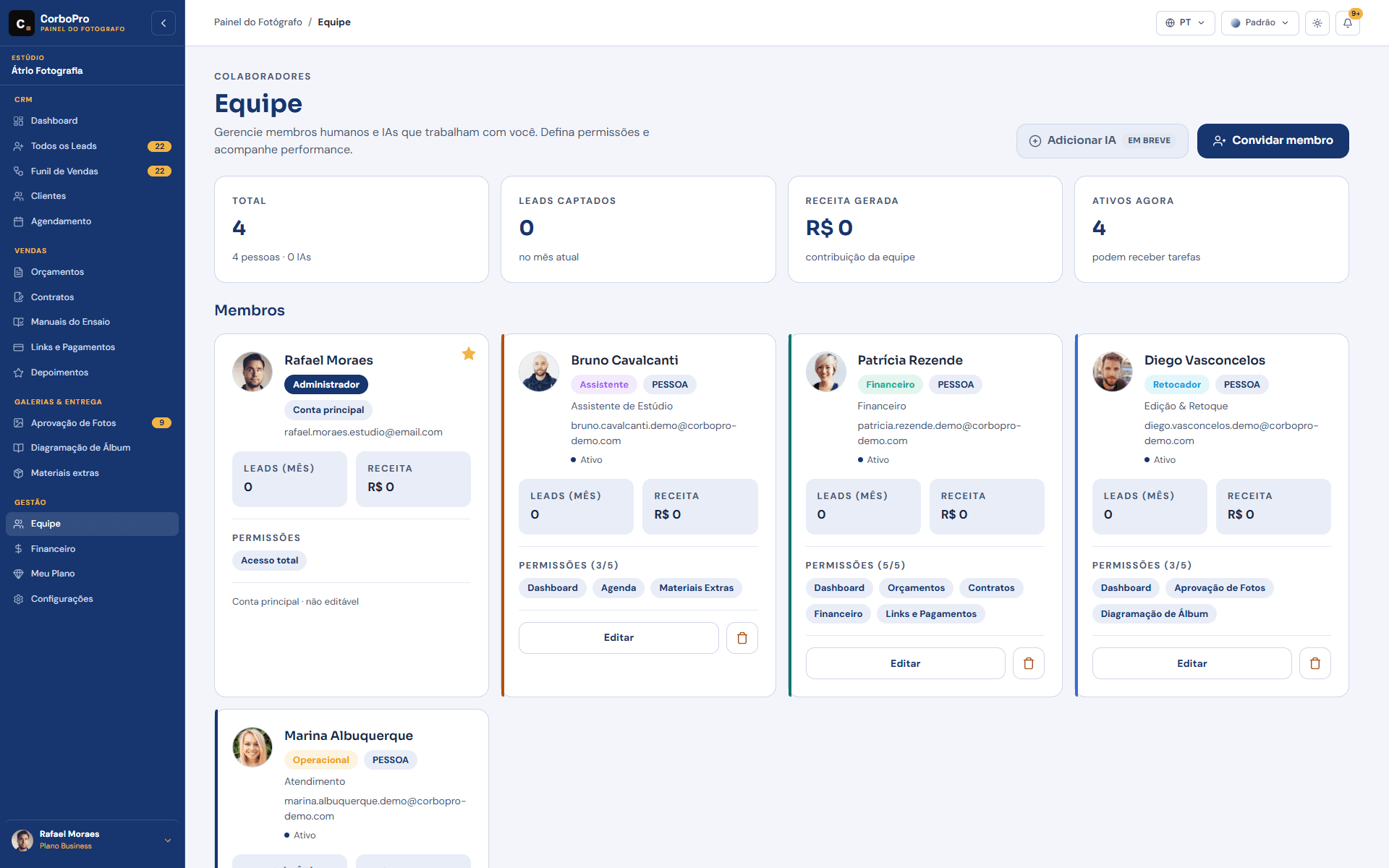Viewport: 1389px width, 868px height.
Task: Click the Convidar membro button
Action: pos(1273,141)
